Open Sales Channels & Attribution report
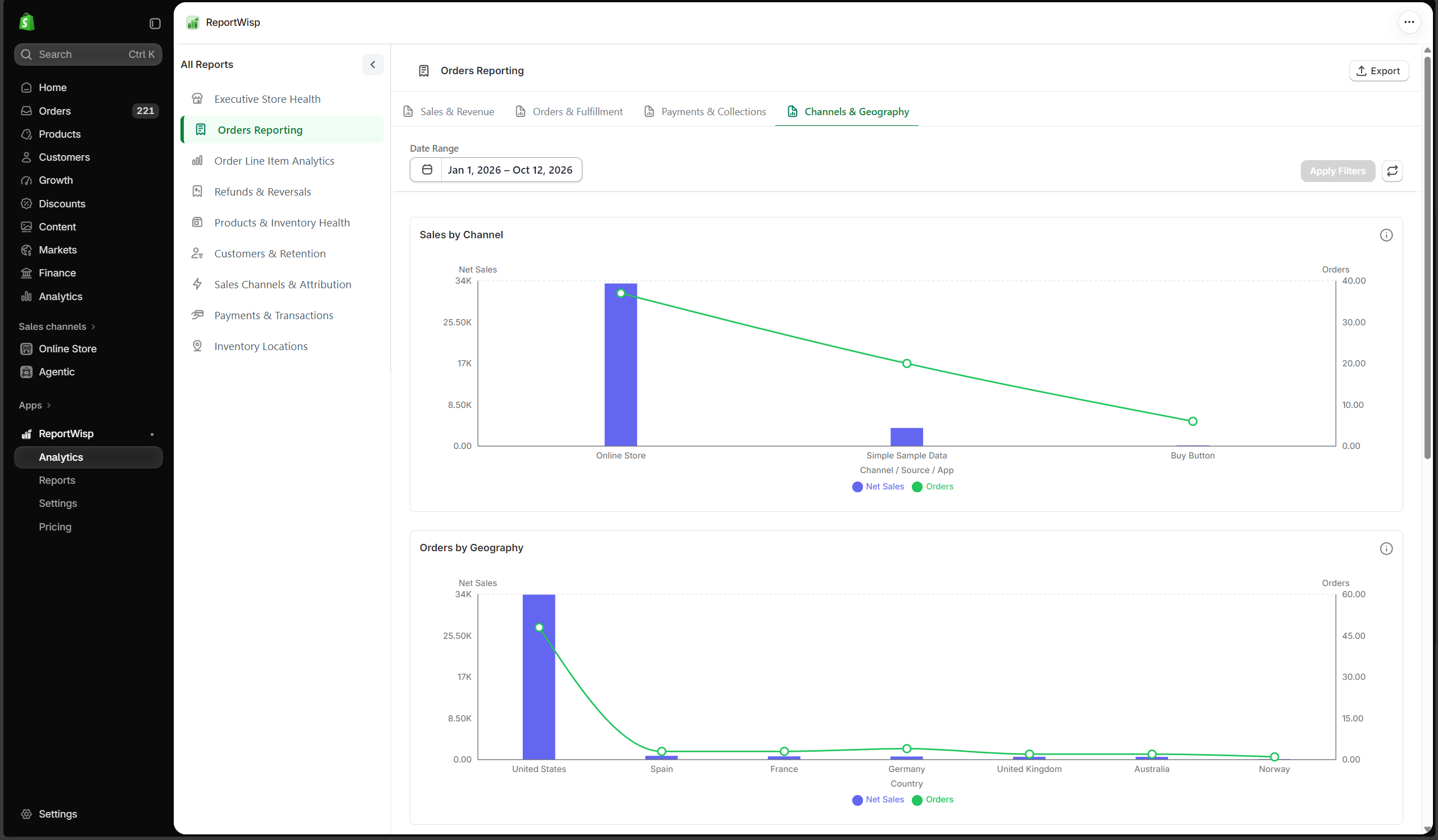Screen dimensions: 1438x840 click(x=282, y=284)
